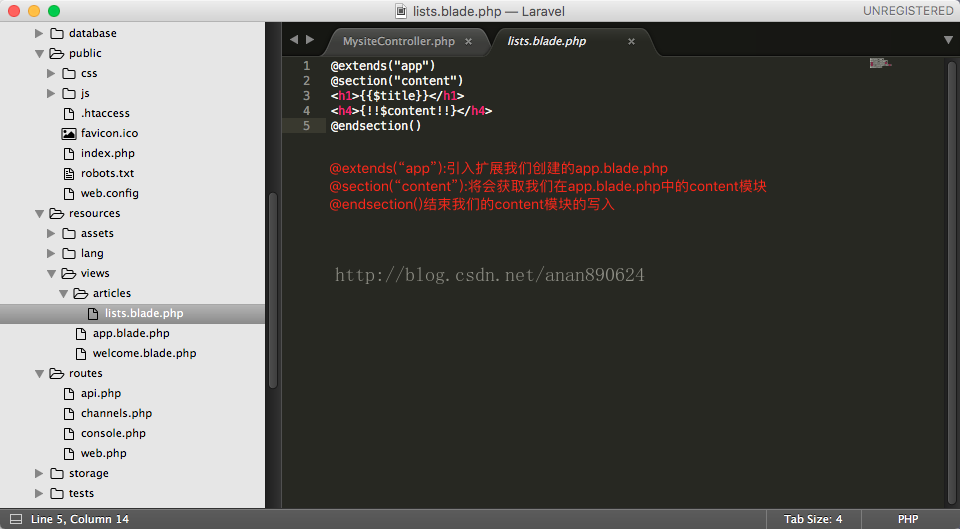Place cursor on @section("content") line

397,81
